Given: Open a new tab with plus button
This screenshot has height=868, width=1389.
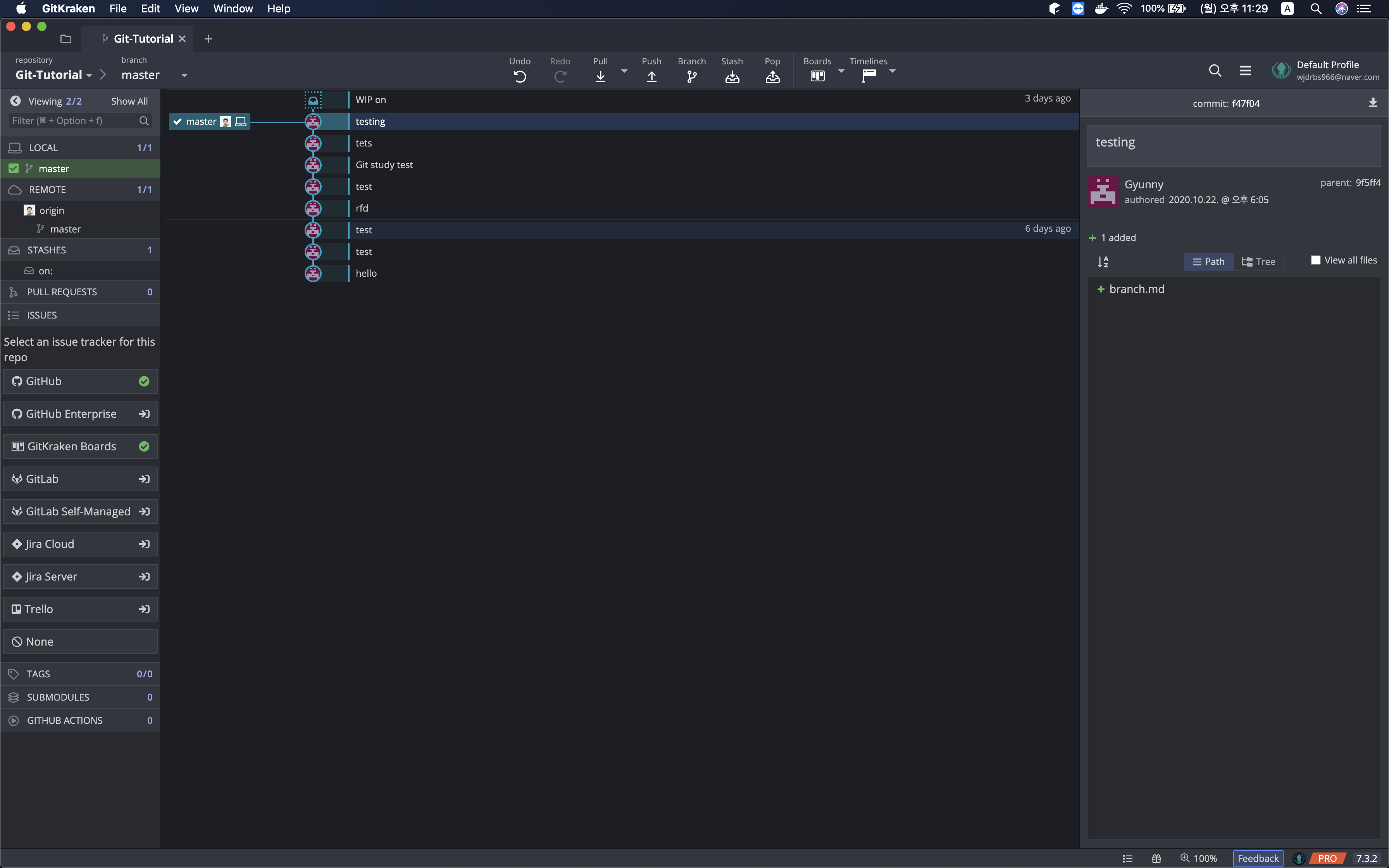Looking at the screenshot, I should [x=209, y=38].
